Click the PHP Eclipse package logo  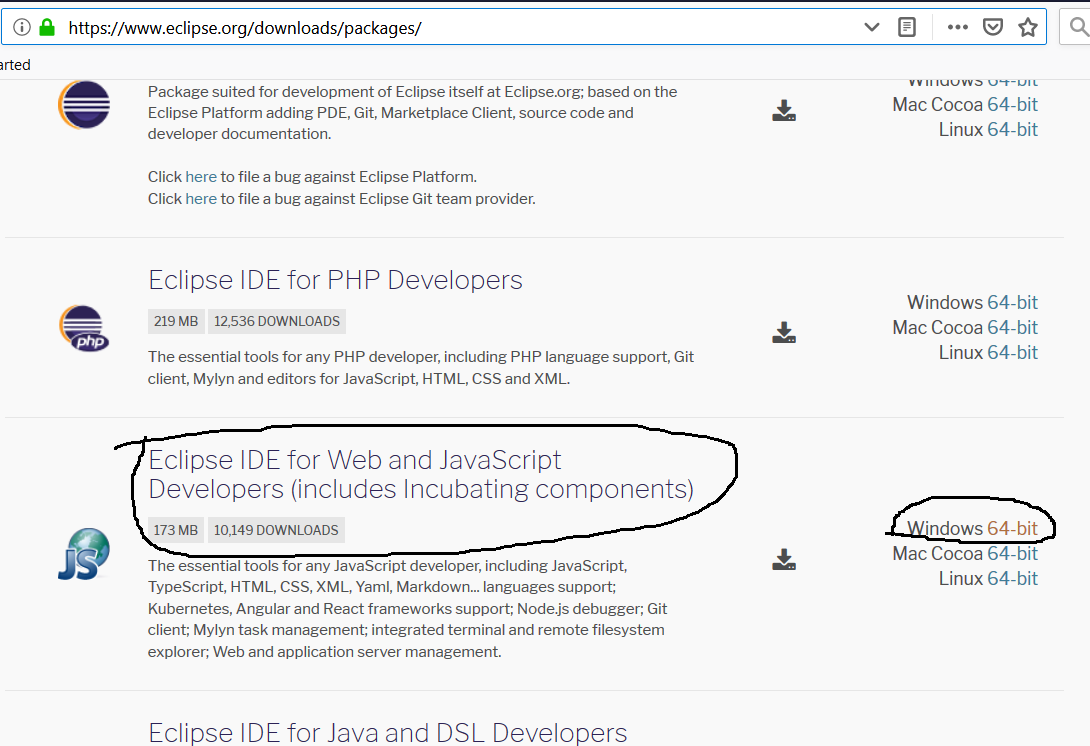coord(83,328)
